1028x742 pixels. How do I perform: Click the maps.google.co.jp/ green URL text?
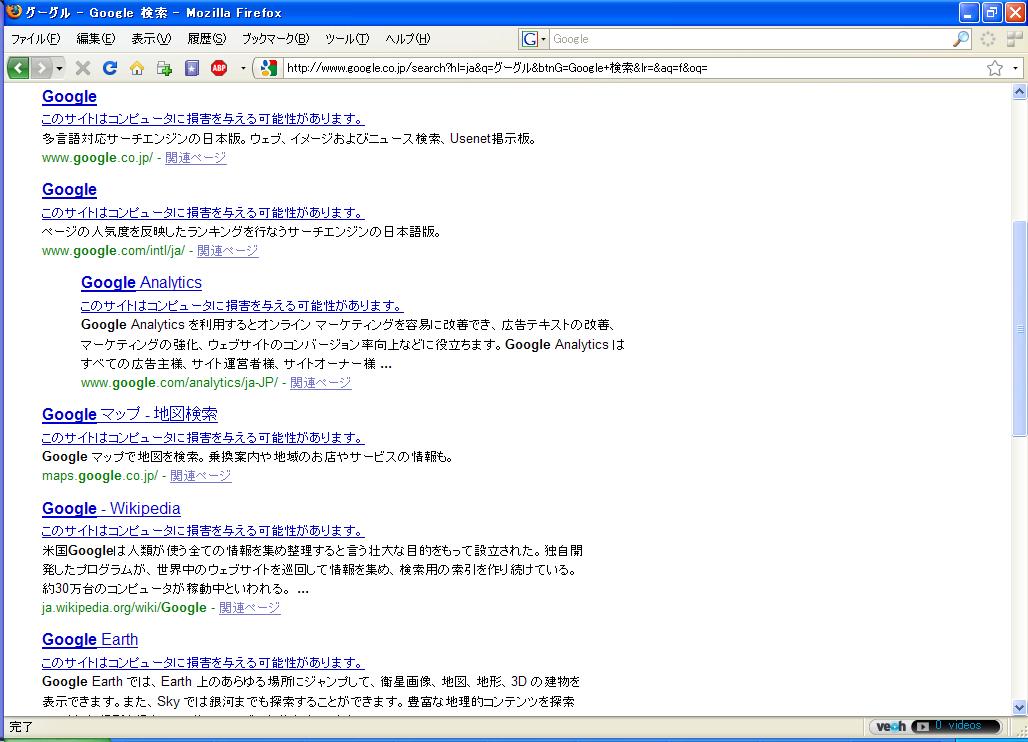pyautogui.click(x=100, y=475)
